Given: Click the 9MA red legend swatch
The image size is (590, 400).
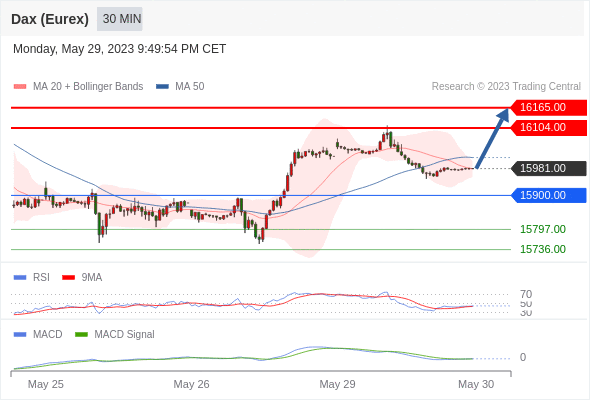Looking at the screenshot, I should (x=68, y=278).
